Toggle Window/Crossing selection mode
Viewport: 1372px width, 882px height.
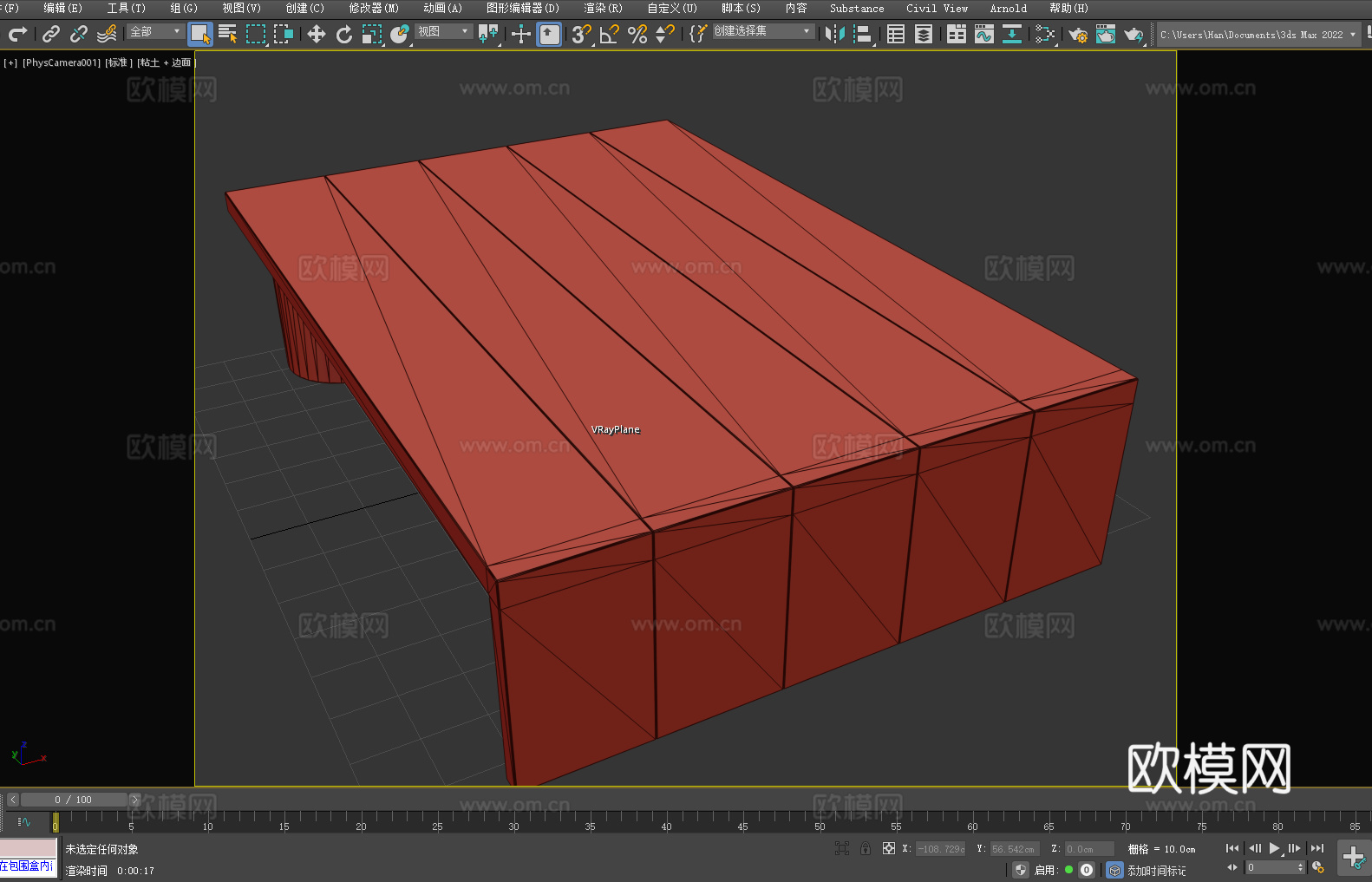point(284,34)
